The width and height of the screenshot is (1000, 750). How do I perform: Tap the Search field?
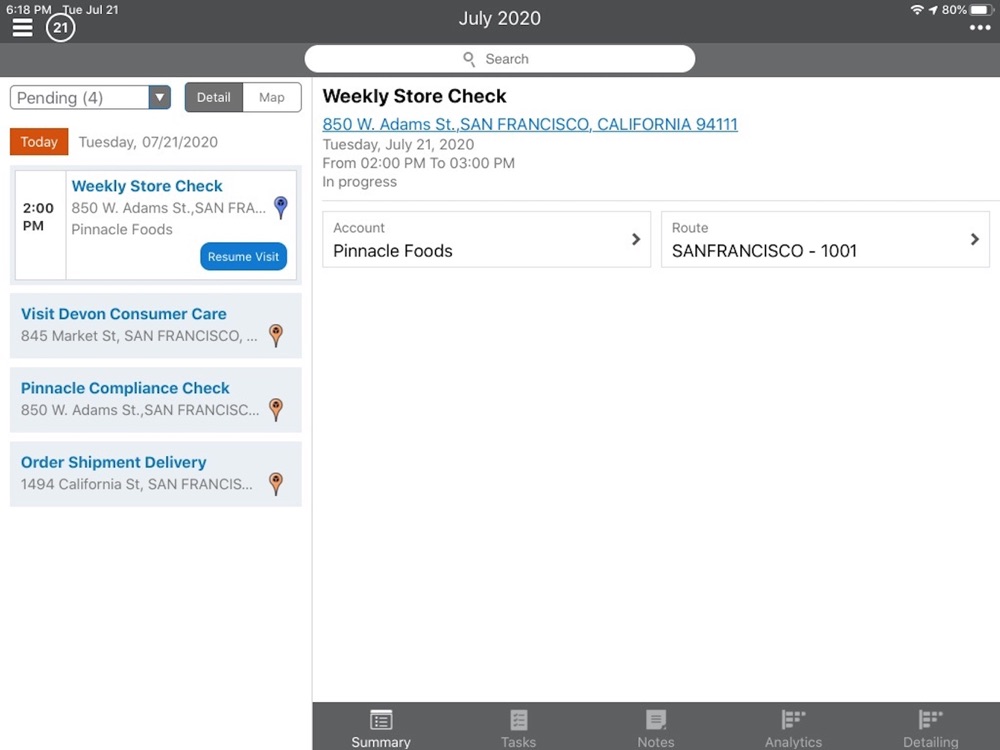point(500,59)
